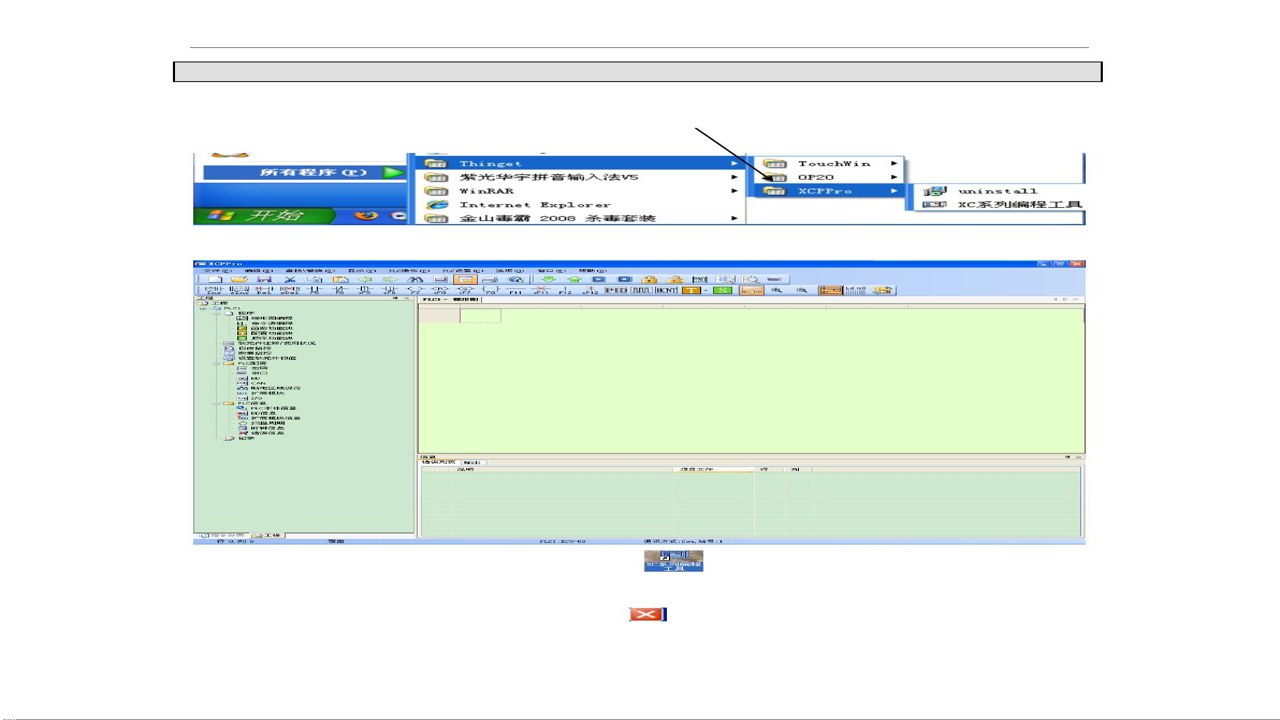Click 所有程序 All Programs

click(x=306, y=172)
